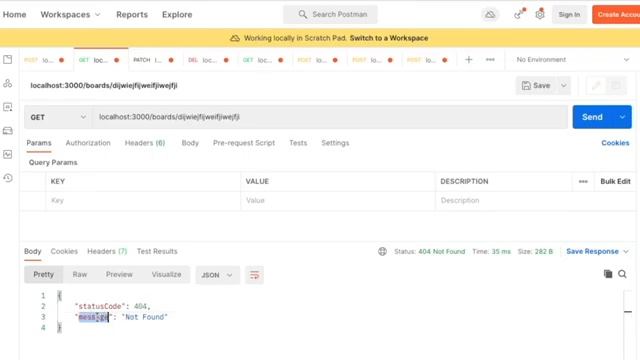Switch response view to Raw
Viewport: 640px width, 360px height.
[80, 274]
